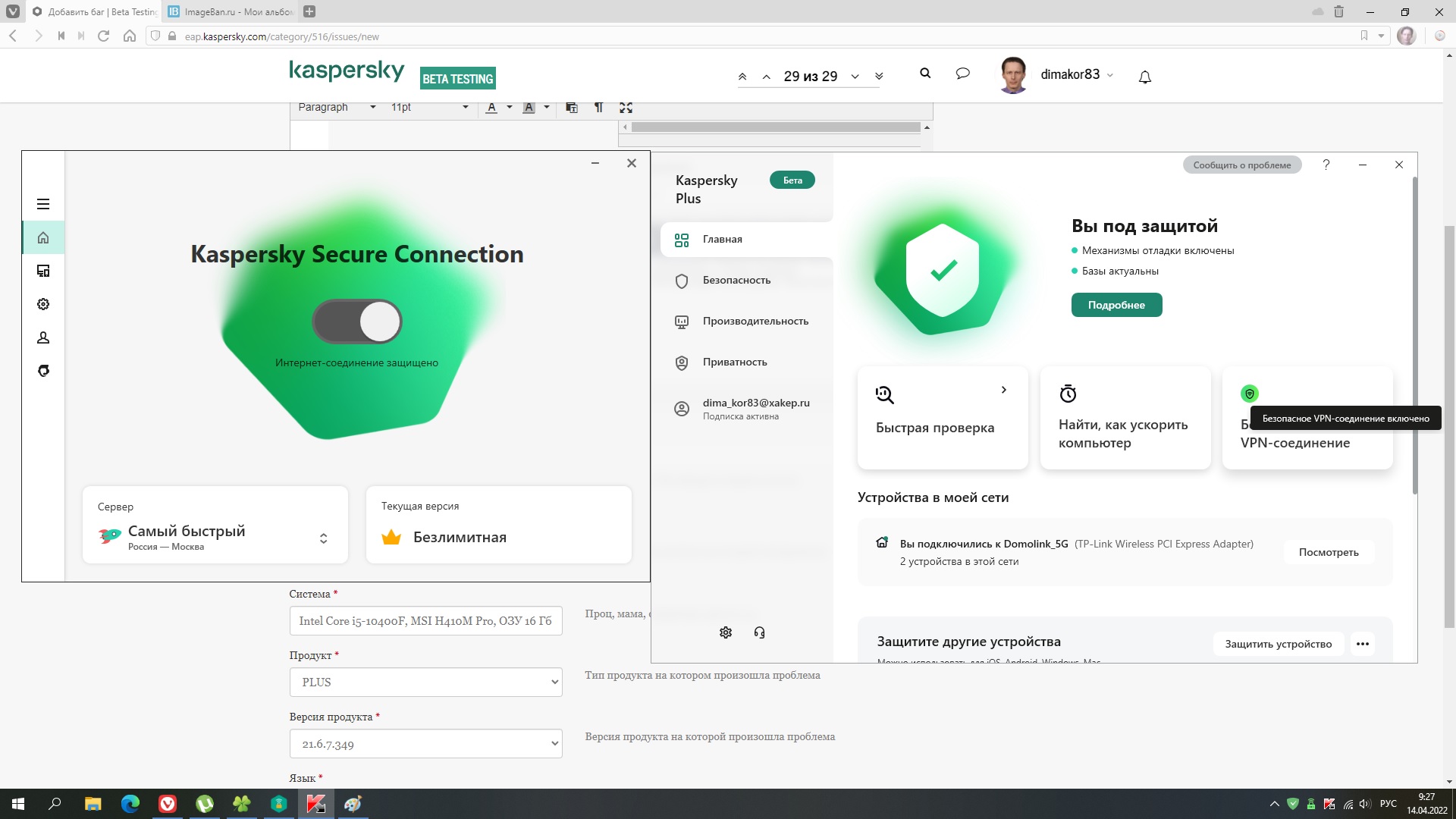Click the background highlight color A button
This screenshot has width=1456, height=819.
(529, 108)
